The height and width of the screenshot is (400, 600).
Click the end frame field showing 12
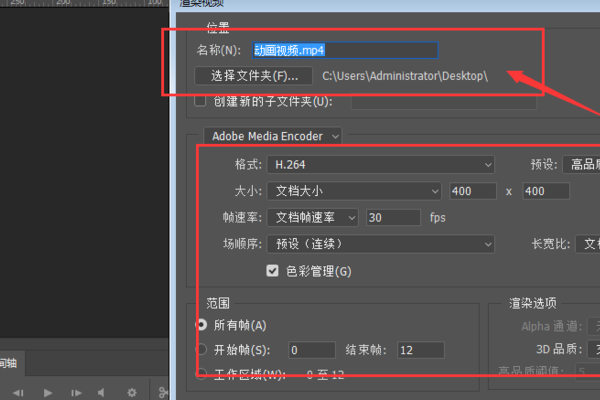click(x=421, y=350)
